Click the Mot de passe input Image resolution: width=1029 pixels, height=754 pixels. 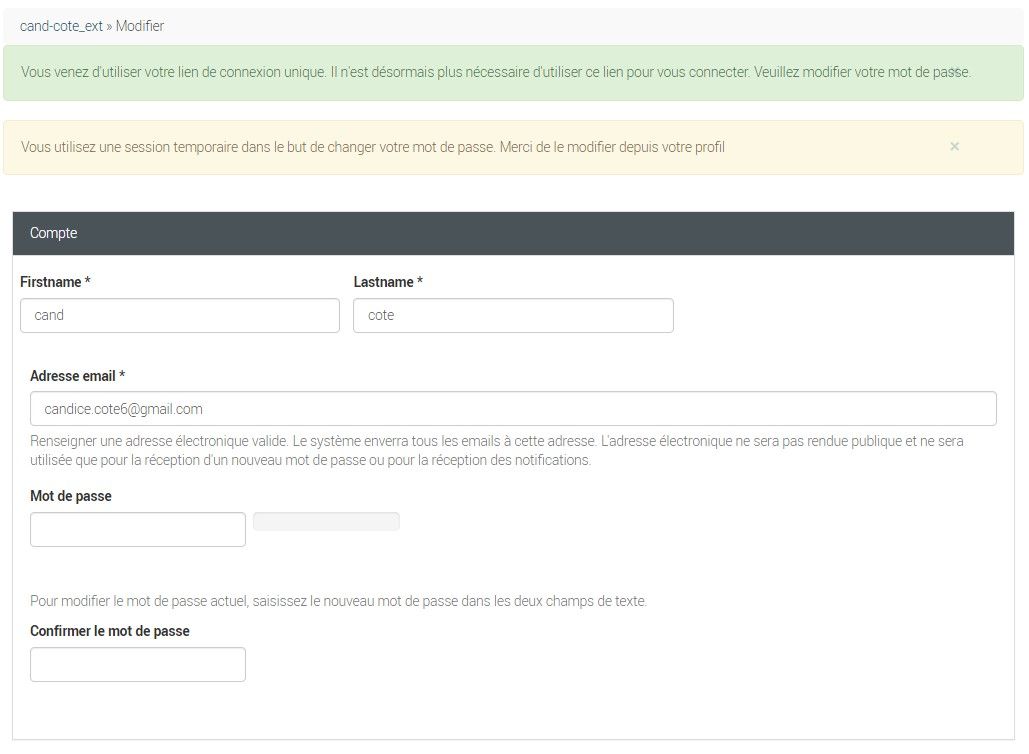pyautogui.click(x=138, y=529)
